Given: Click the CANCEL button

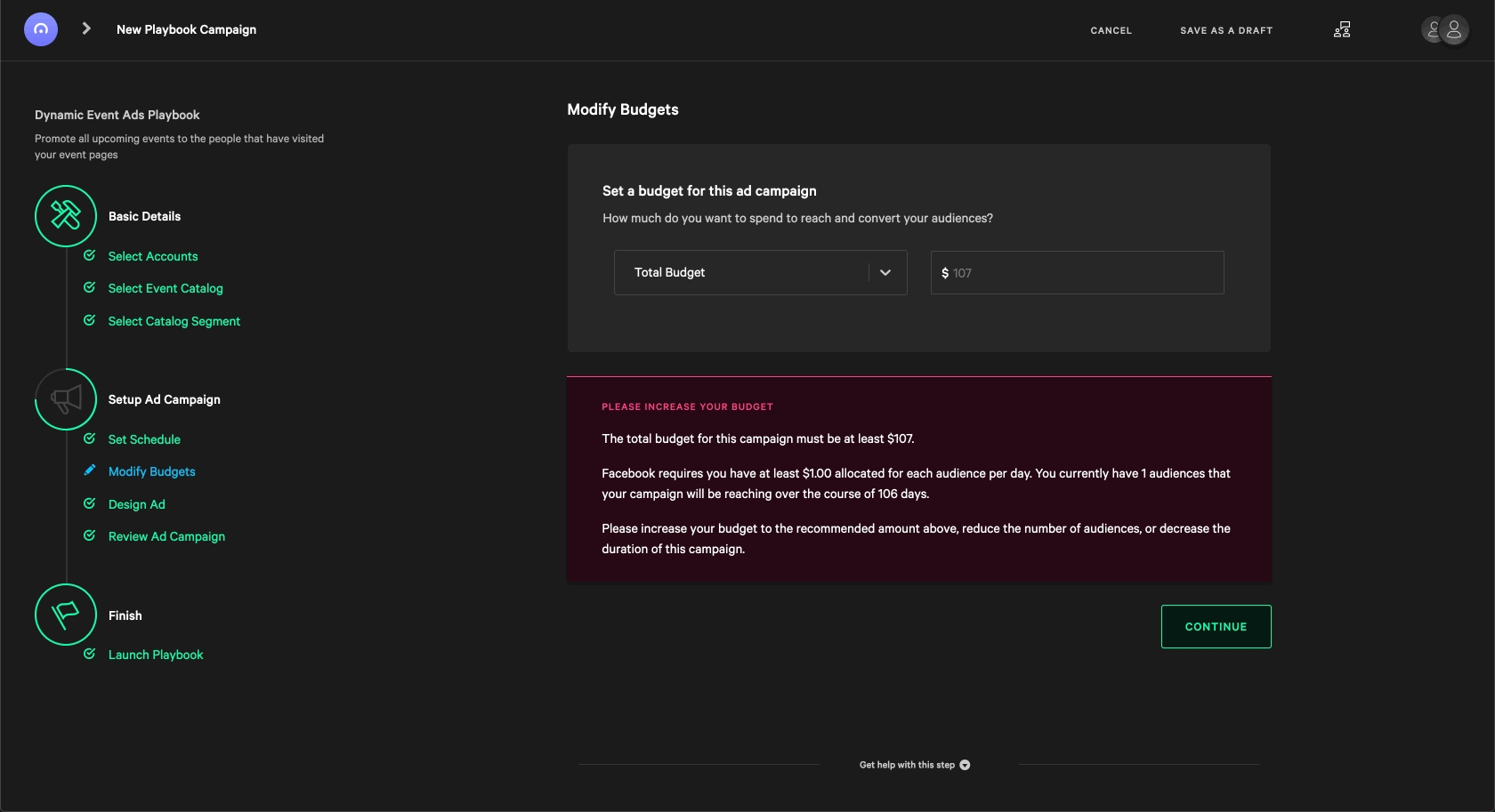Looking at the screenshot, I should pos(1111,30).
